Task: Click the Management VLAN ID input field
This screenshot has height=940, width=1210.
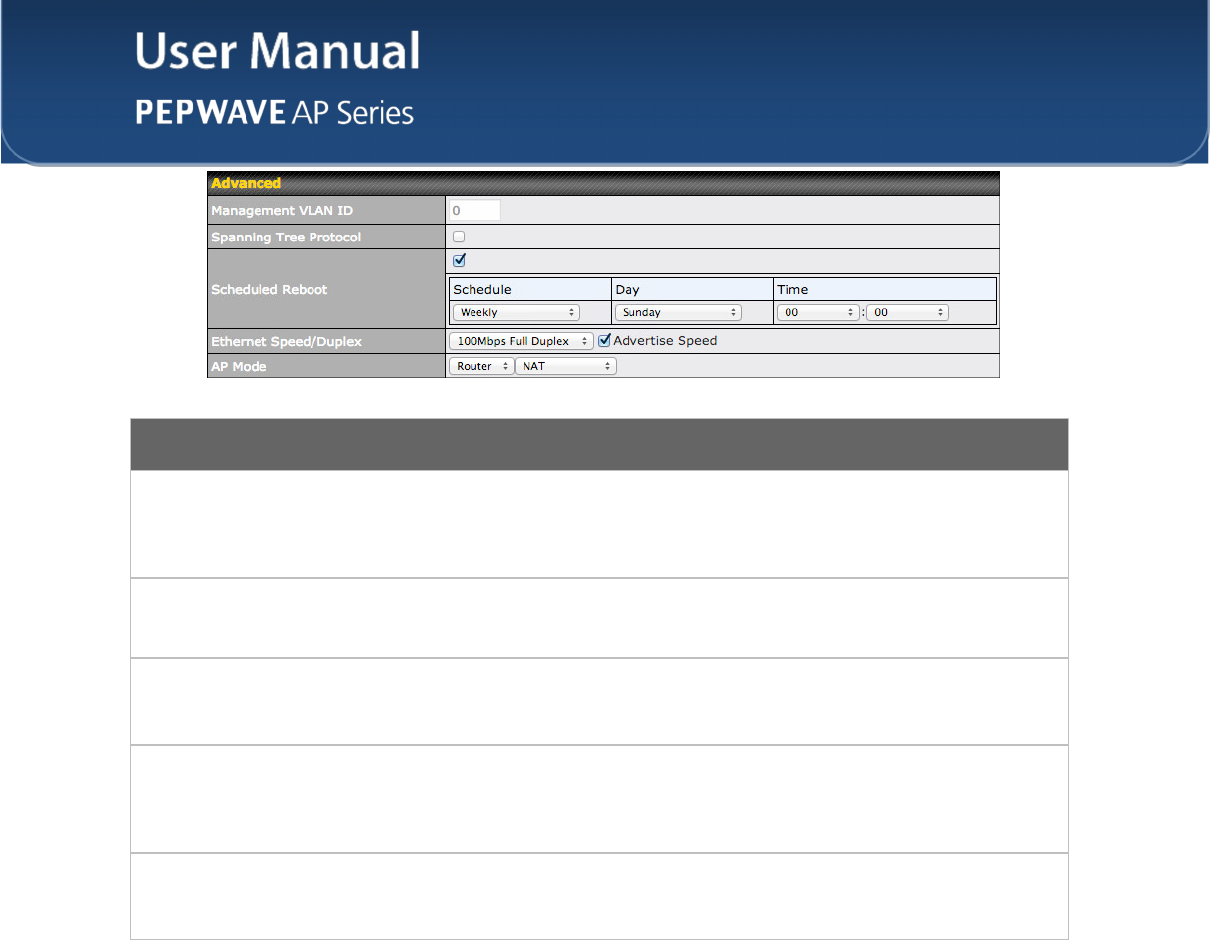Action: click(x=474, y=210)
